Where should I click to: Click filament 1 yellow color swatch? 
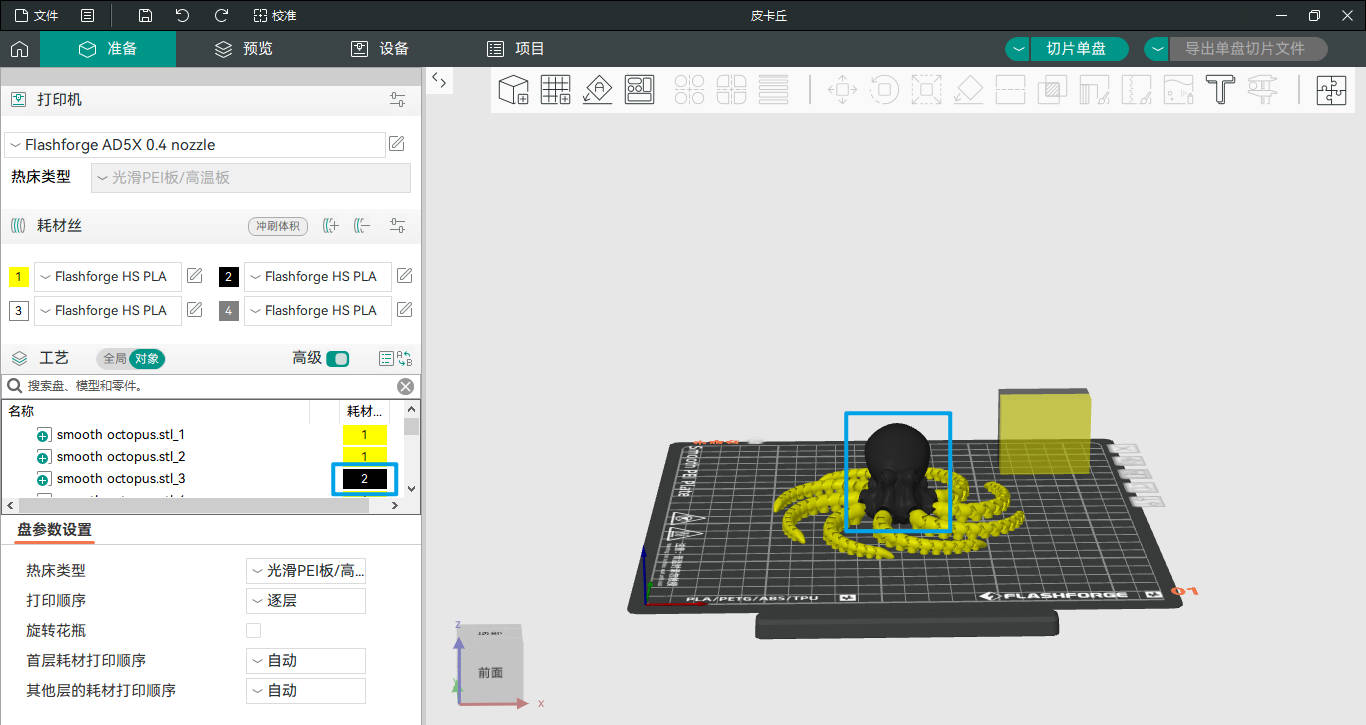point(19,277)
